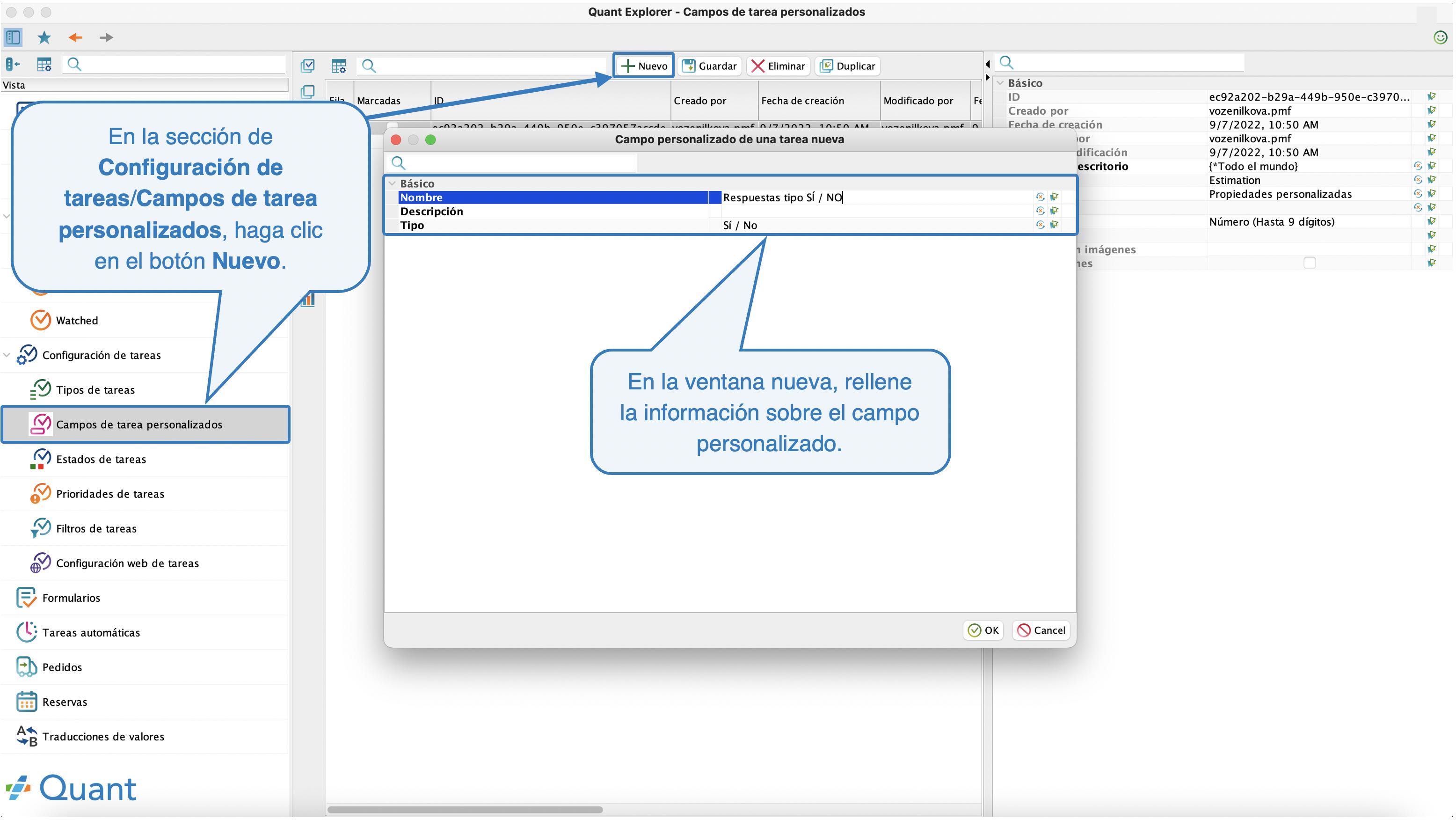
Task: Click the Nuevo button
Action: coord(643,66)
